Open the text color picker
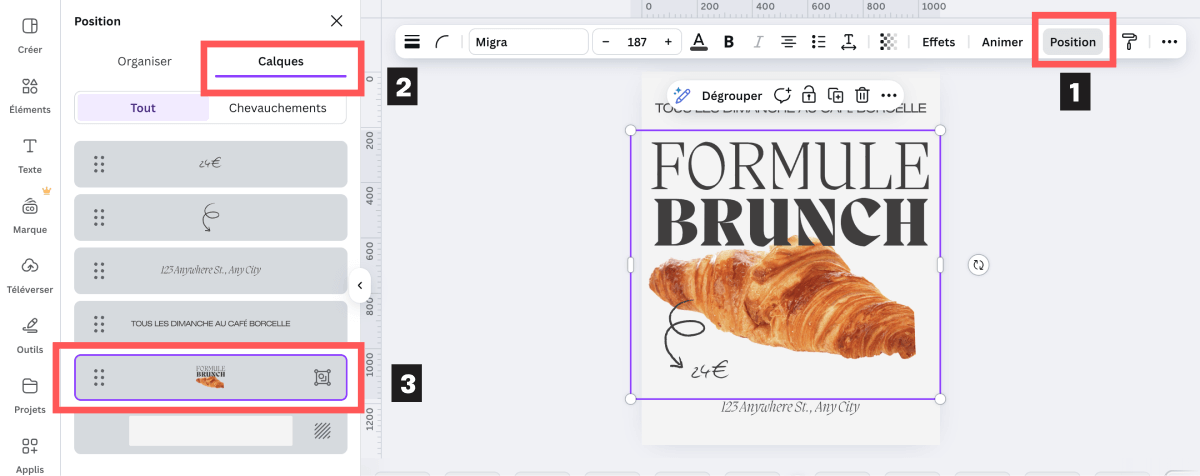This screenshot has height=476, width=1200. [698, 42]
